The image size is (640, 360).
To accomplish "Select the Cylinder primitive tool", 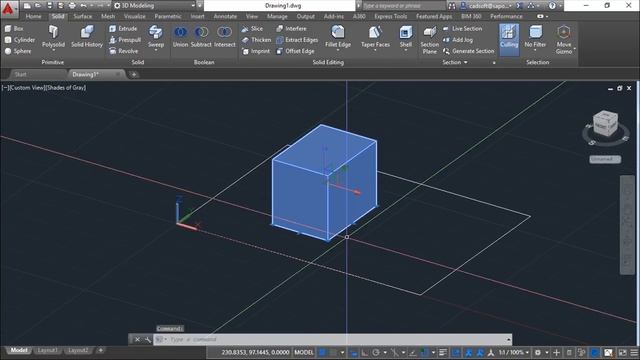I will [x=20, y=40].
